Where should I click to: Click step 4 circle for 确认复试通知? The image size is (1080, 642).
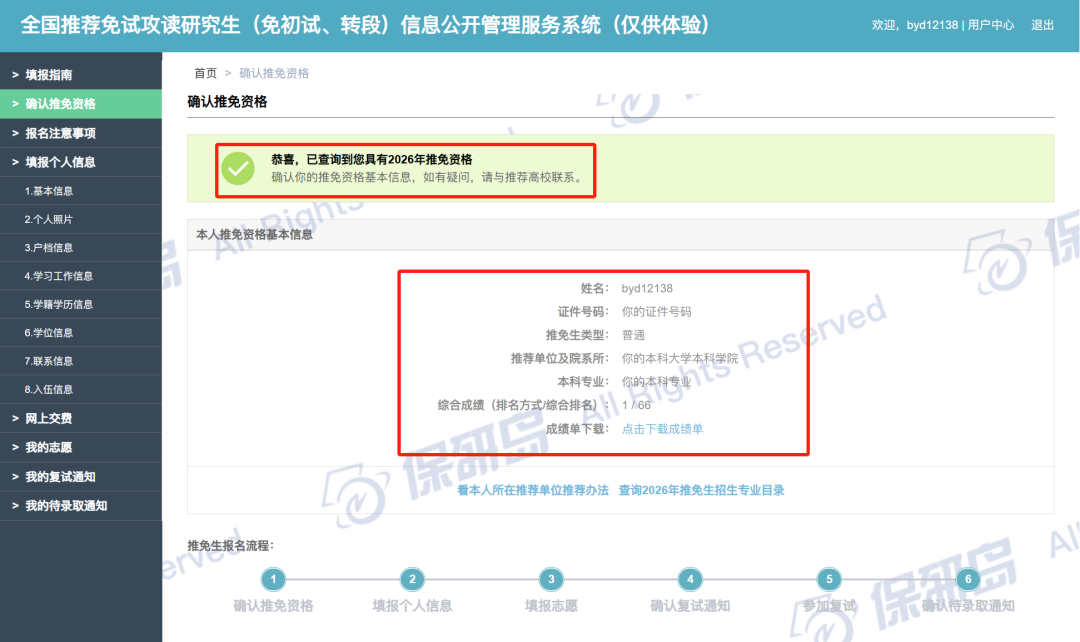pyautogui.click(x=689, y=579)
